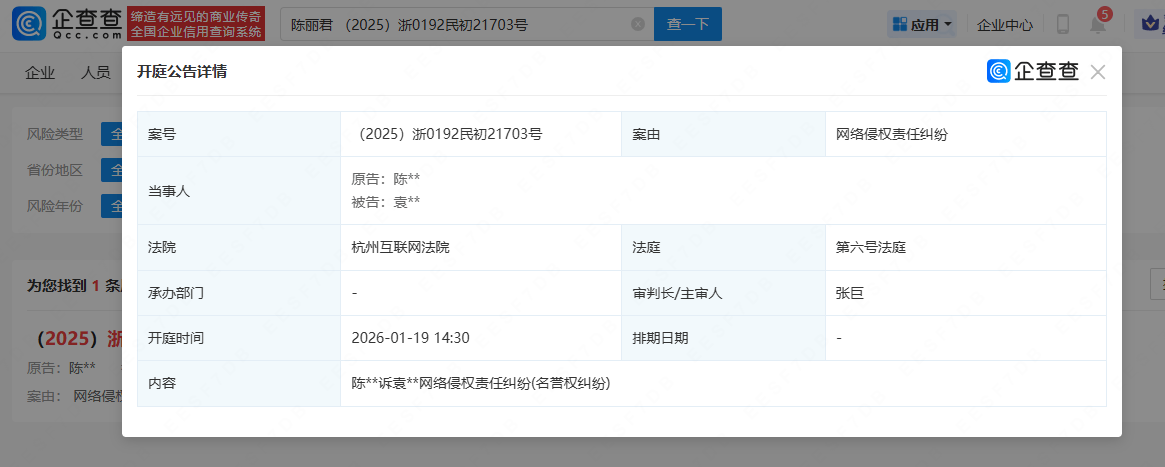This screenshot has height=467, width=1165.
Task: Click the judge name 张巨
Action: 850,293
